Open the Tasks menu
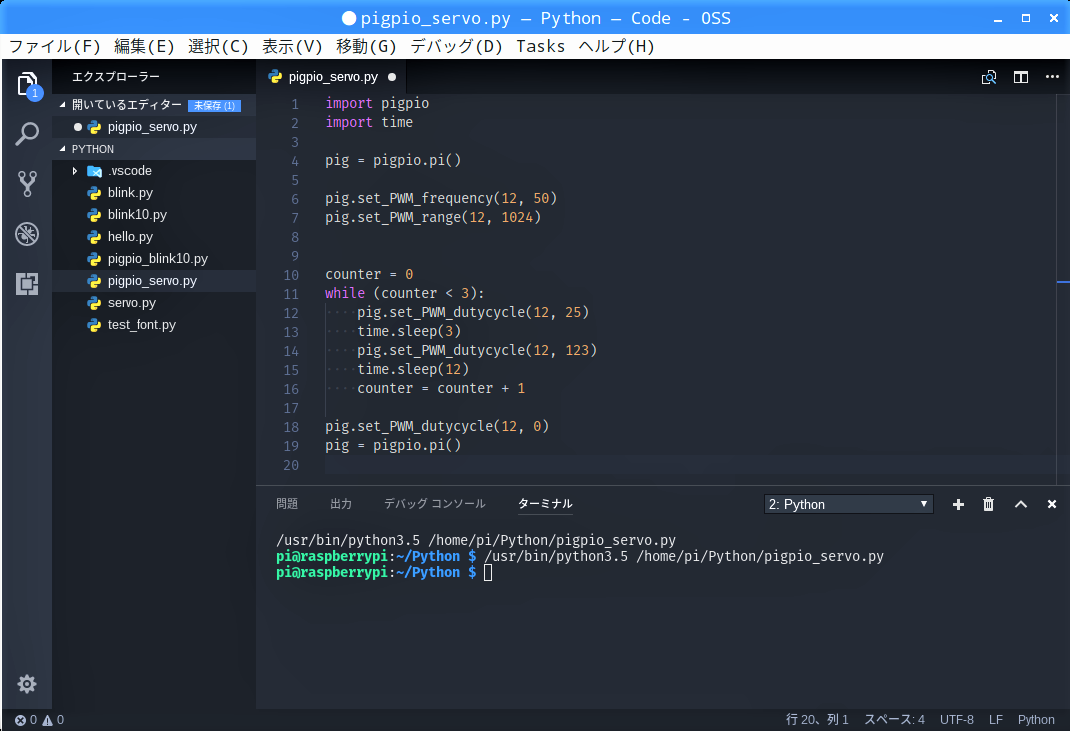 click(x=540, y=46)
